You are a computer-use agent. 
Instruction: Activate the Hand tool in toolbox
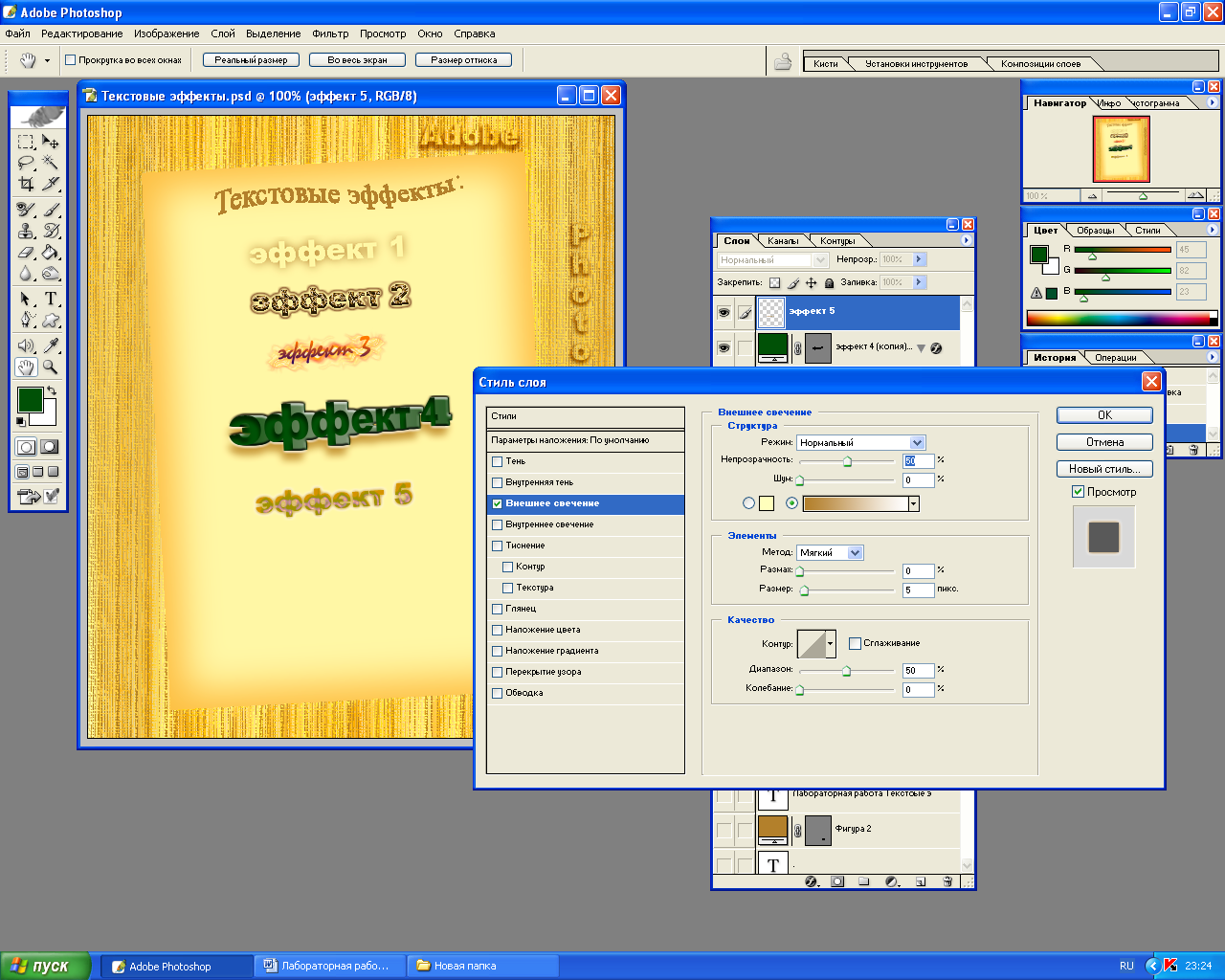click(26, 367)
